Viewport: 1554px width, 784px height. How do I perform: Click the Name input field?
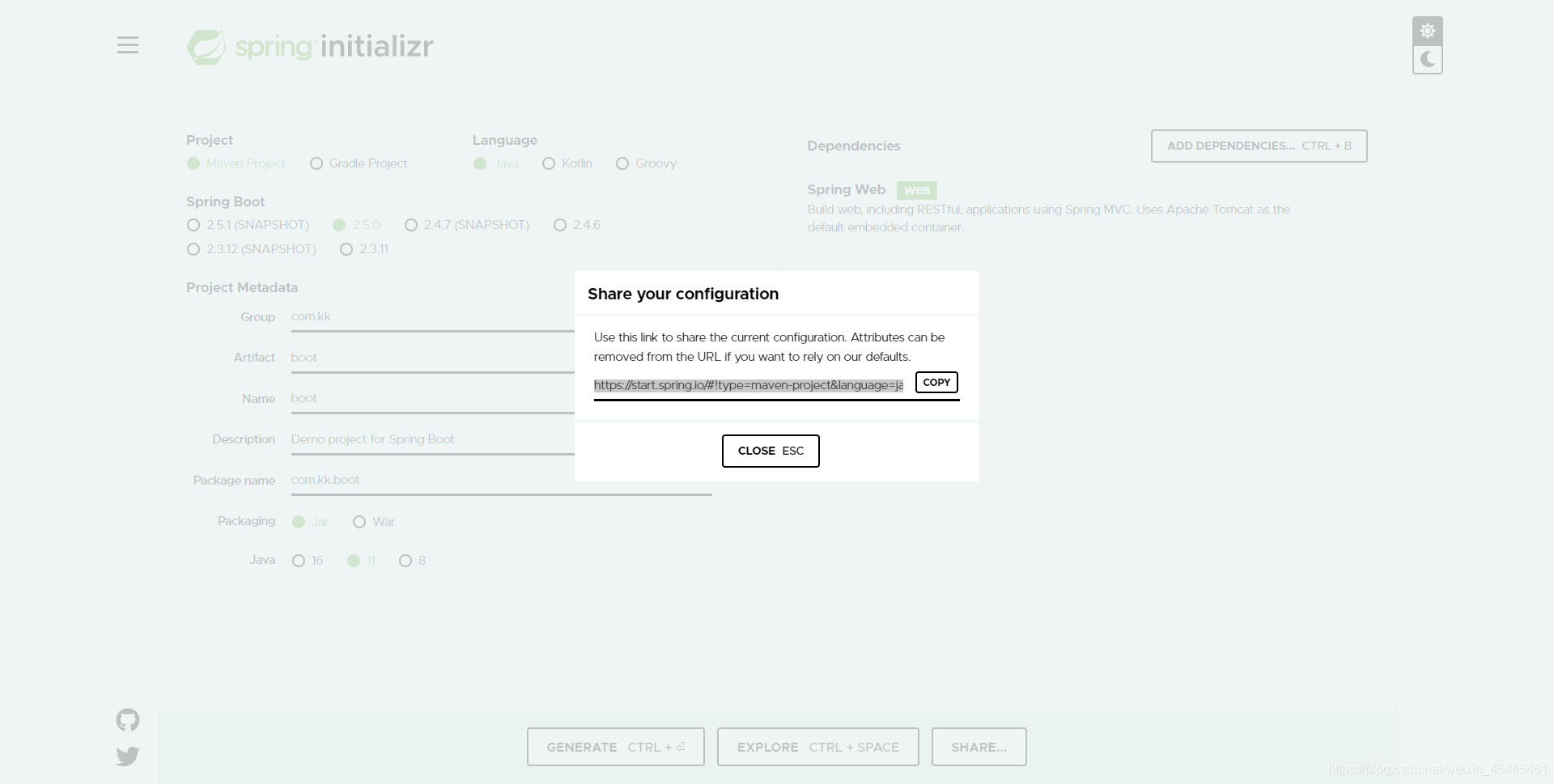coord(433,398)
